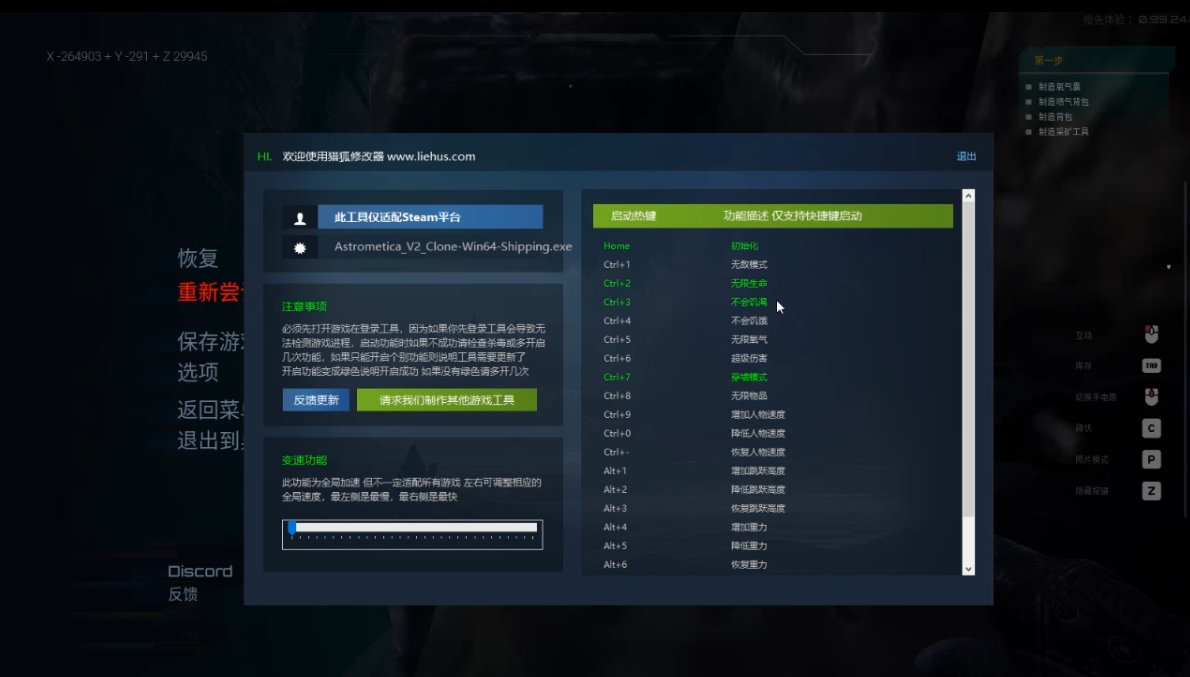Click the 反馈更新 button
Image resolution: width=1190 pixels, height=677 pixels.
click(316, 400)
